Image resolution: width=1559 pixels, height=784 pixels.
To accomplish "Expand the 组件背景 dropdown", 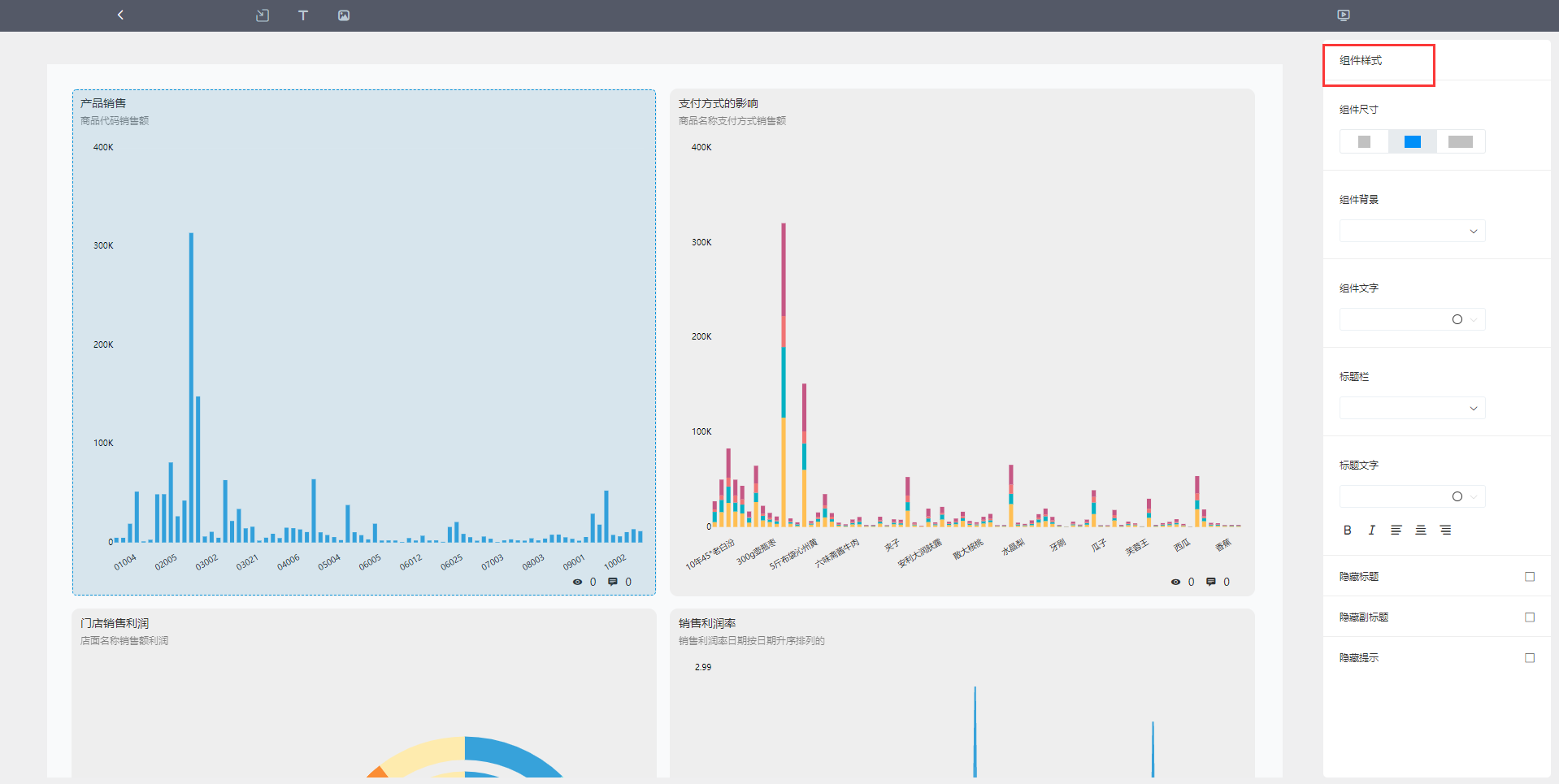I will 1413,231.
